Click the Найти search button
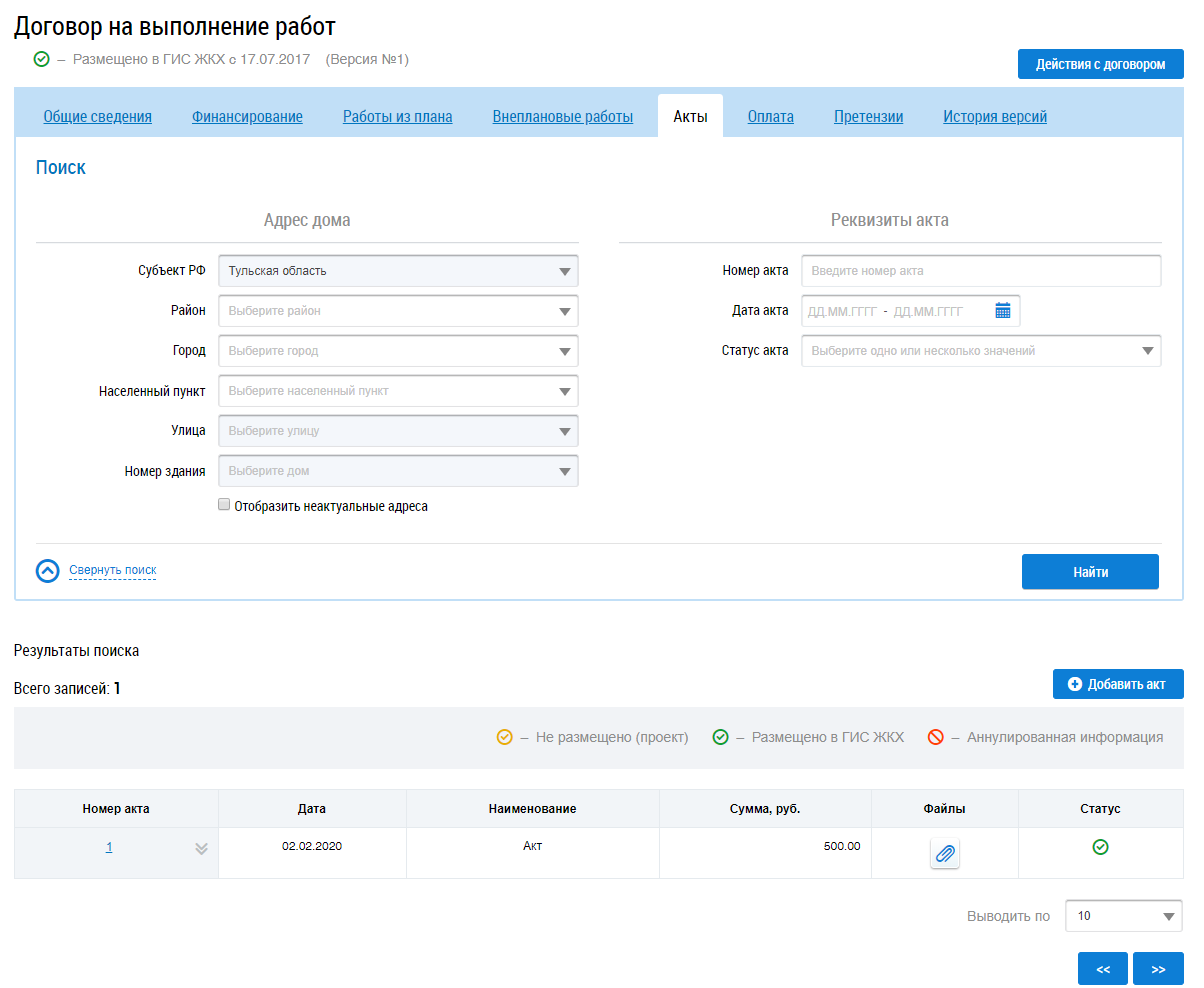This screenshot has width=1204, height=988. click(x=1090, y=572)
